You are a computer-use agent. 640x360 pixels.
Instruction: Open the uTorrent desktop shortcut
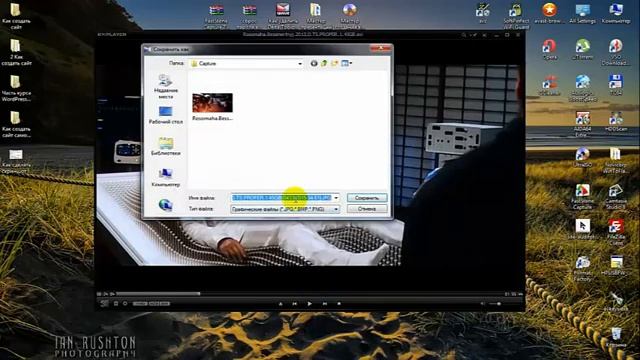tap(582, 49)
